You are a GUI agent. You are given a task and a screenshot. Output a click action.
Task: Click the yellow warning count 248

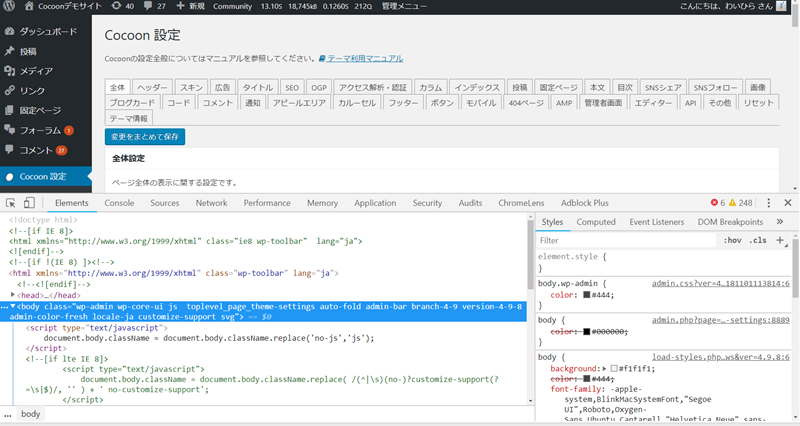click(741, 203)
